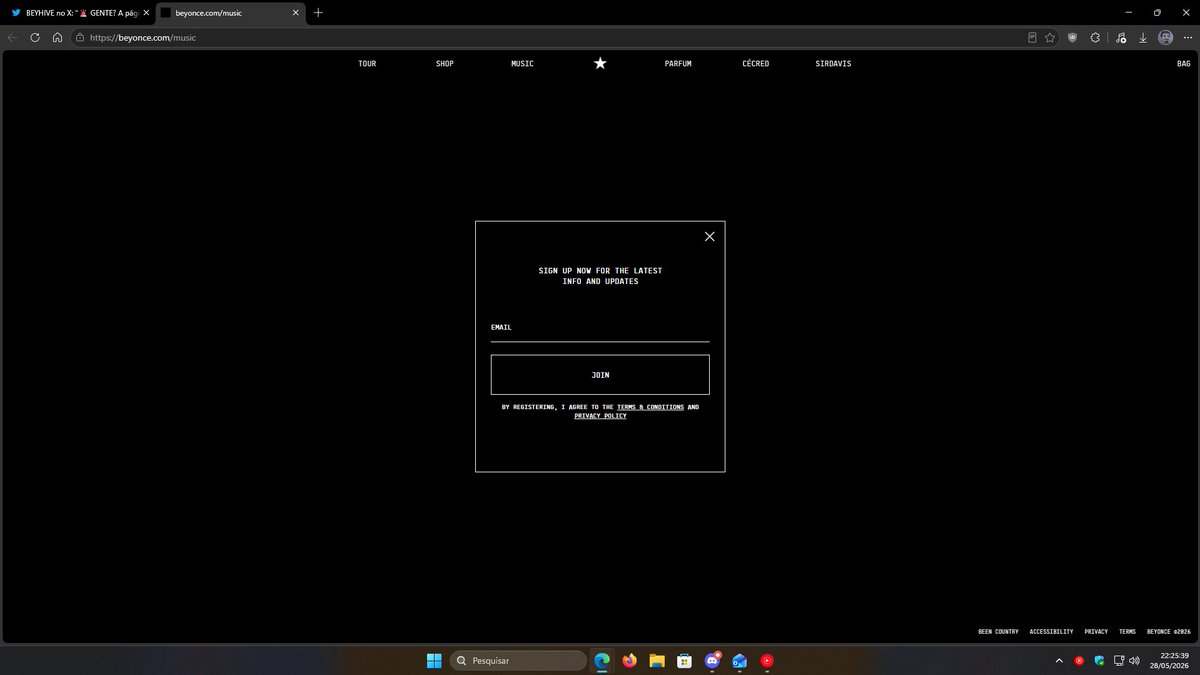Click the back arrow in browser toolbar

[13, 38]
